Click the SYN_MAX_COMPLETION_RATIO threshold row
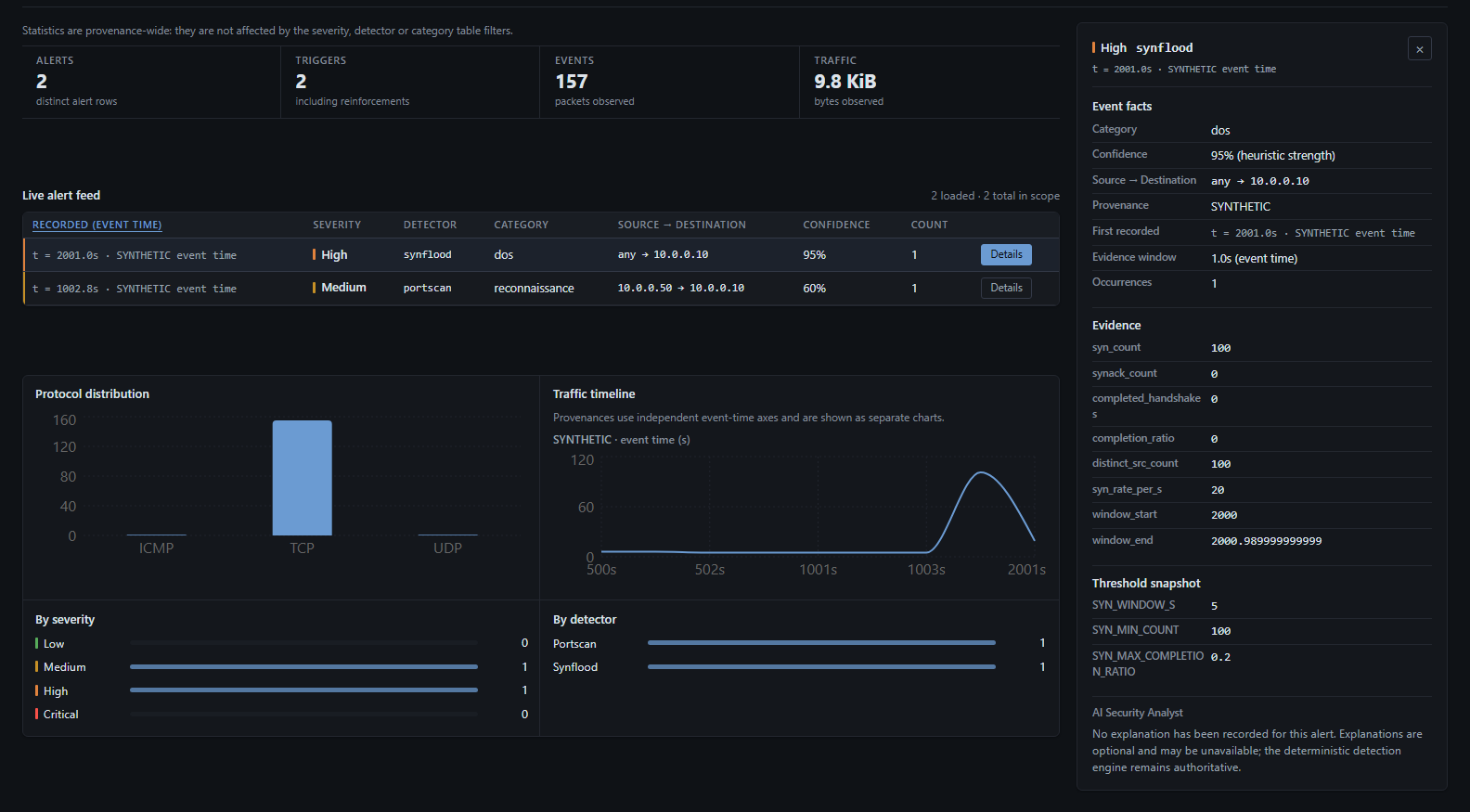This screenshot has height=812, width=1470. pyautogui.click(x=1262, y=664)
